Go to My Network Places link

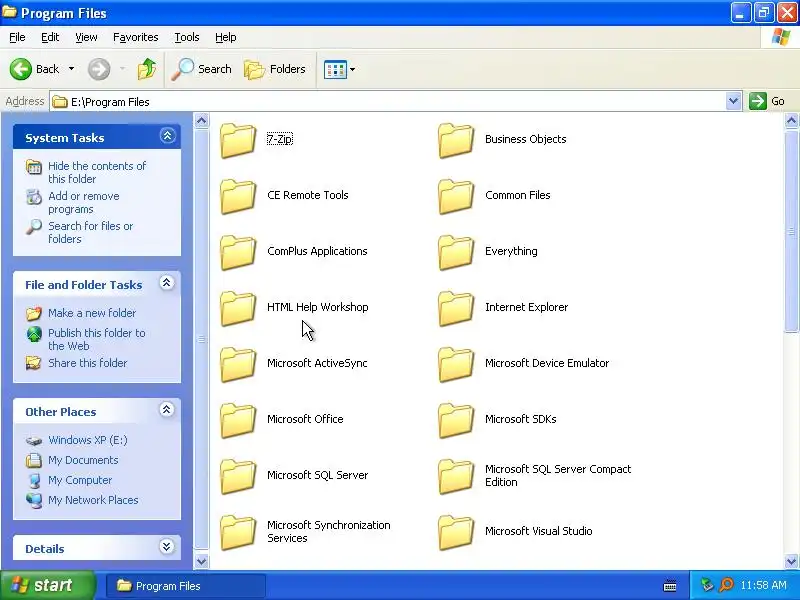(93, 500)
